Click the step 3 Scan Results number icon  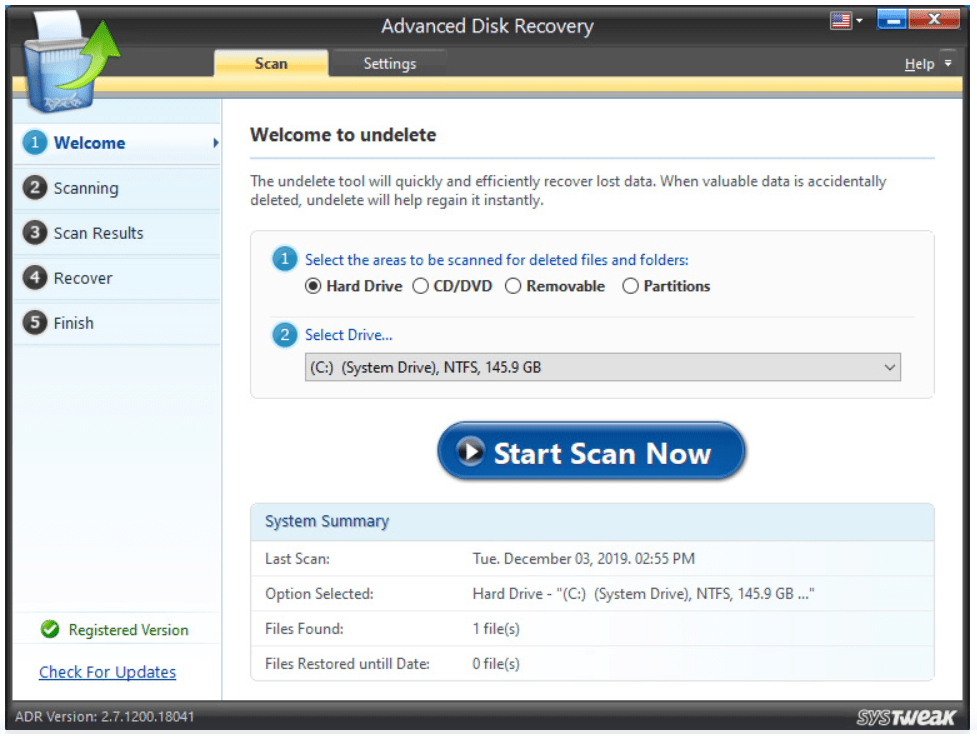pos(35,232)
